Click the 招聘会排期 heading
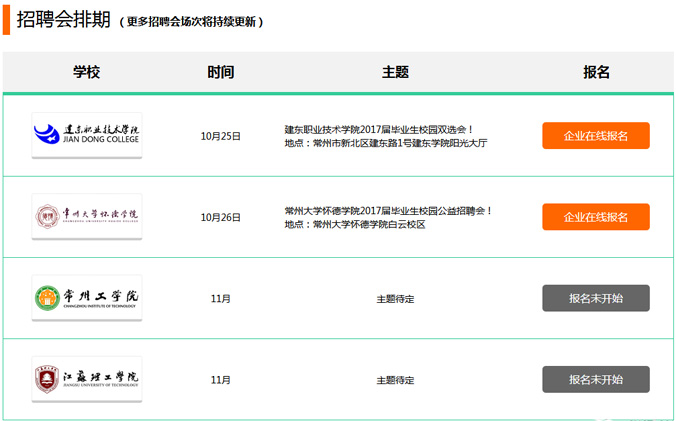 pos(63,20)
